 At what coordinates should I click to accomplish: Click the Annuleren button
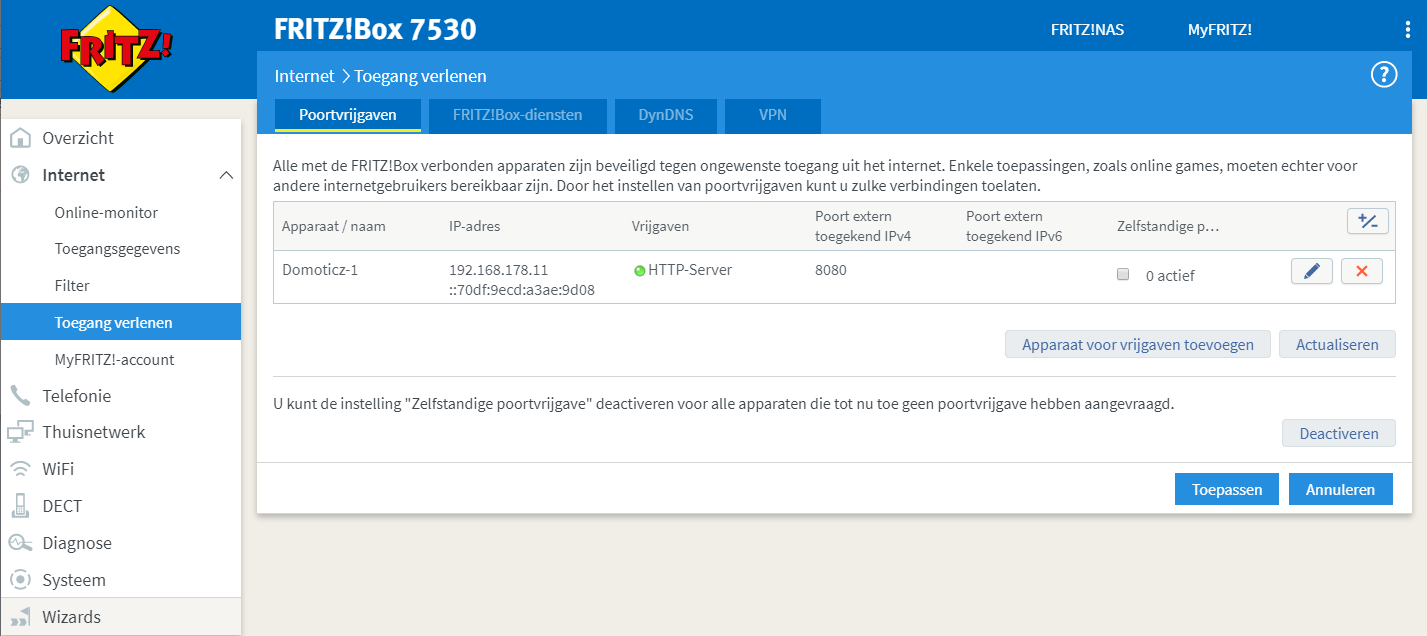(1341, 489)
